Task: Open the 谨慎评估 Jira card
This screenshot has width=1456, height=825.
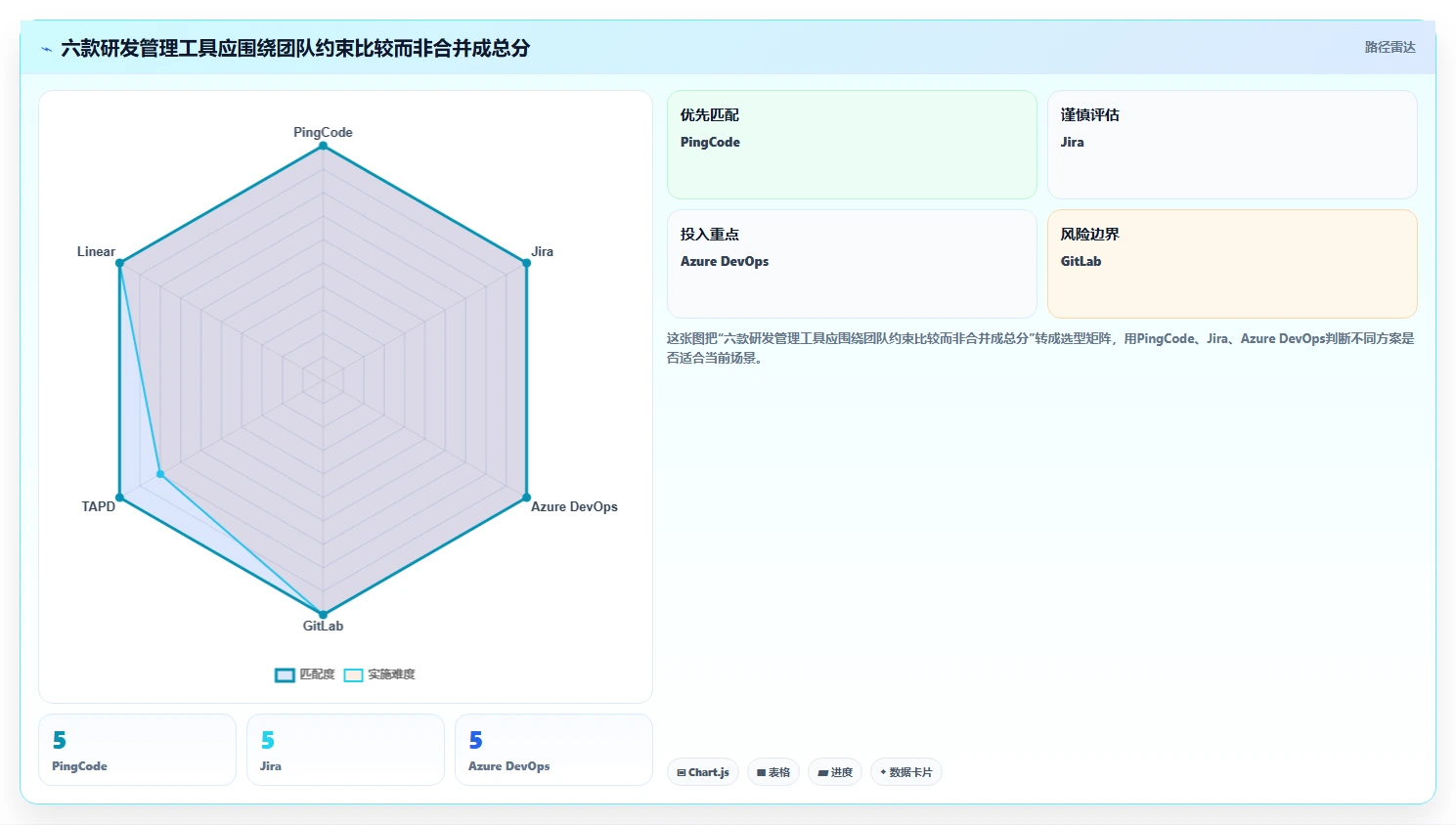Action: pyautogui.click(x=1232, y=145)
